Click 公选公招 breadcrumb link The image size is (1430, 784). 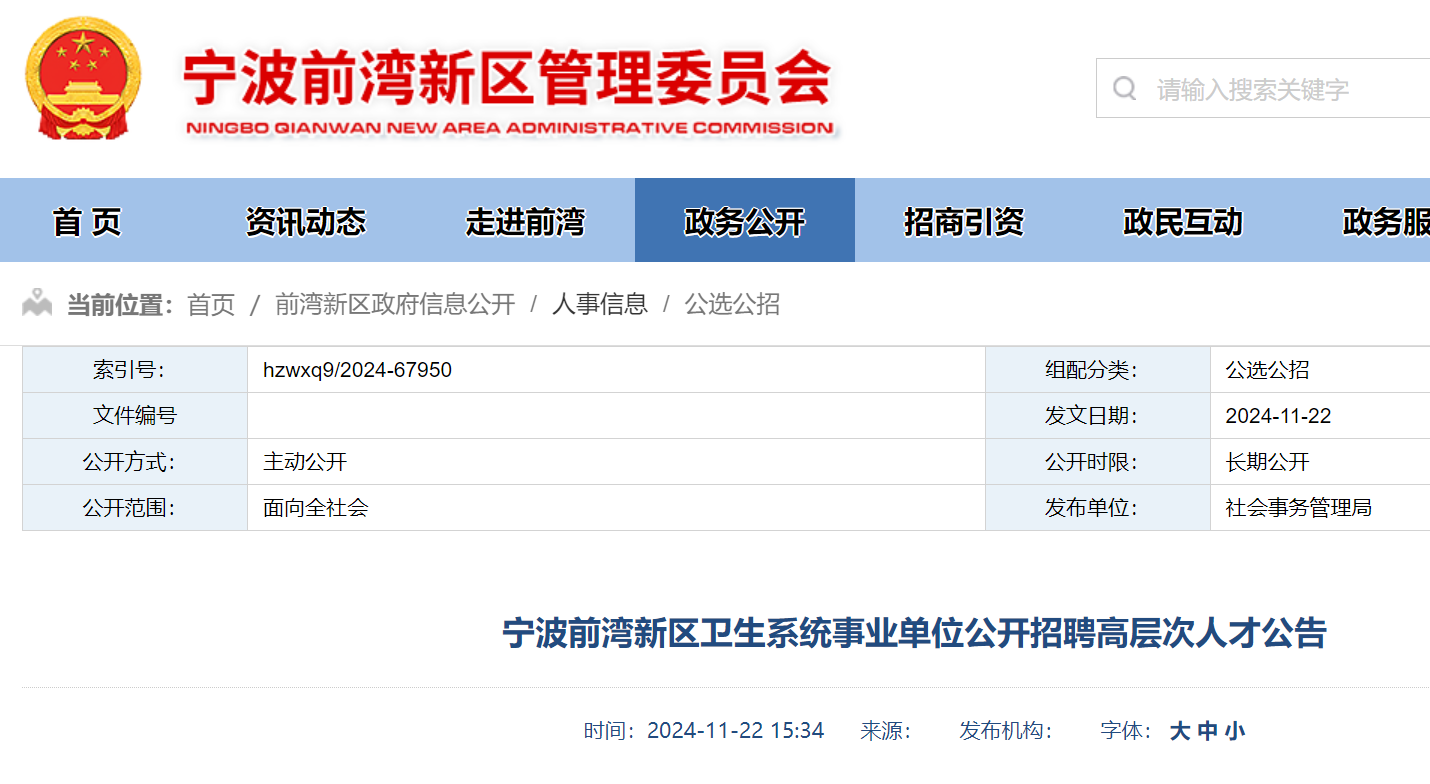point(732,304)
